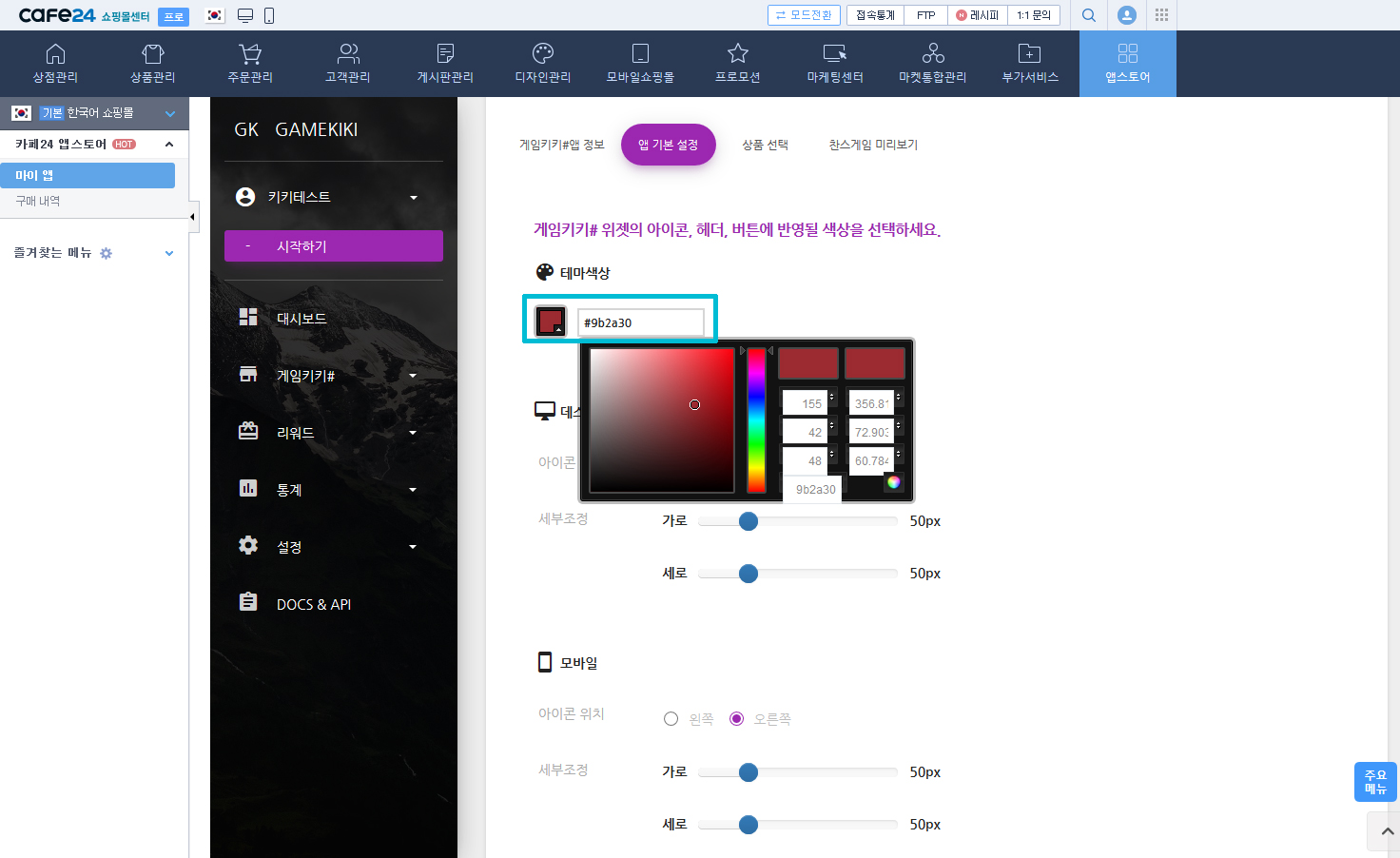Select the 왼쪽 icon position radio button
The width and height of the screenshot is (1400, 858).
(x=671, y=719)
